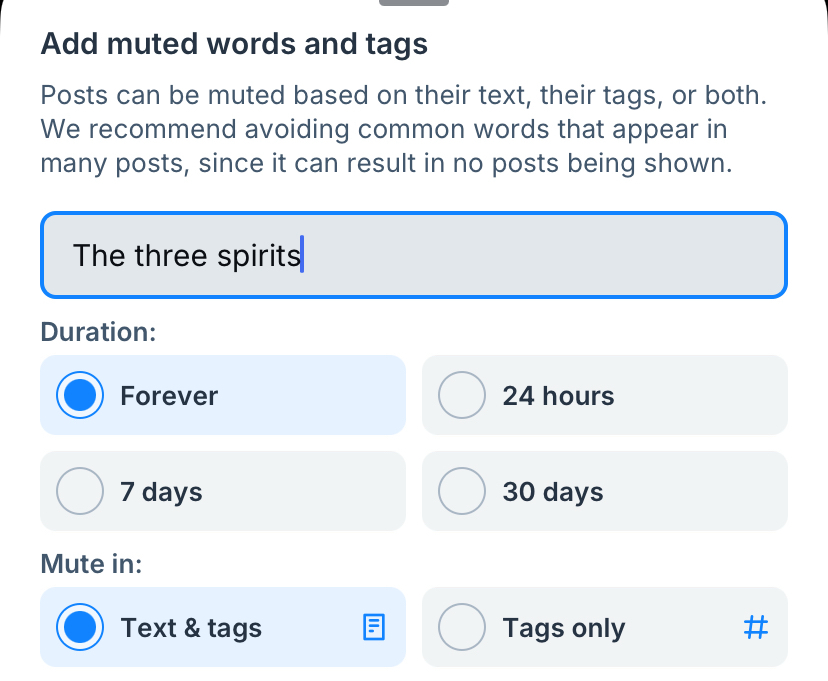
Task: Enable the 30 days radio circle
Action: click(x=462, y=492)
